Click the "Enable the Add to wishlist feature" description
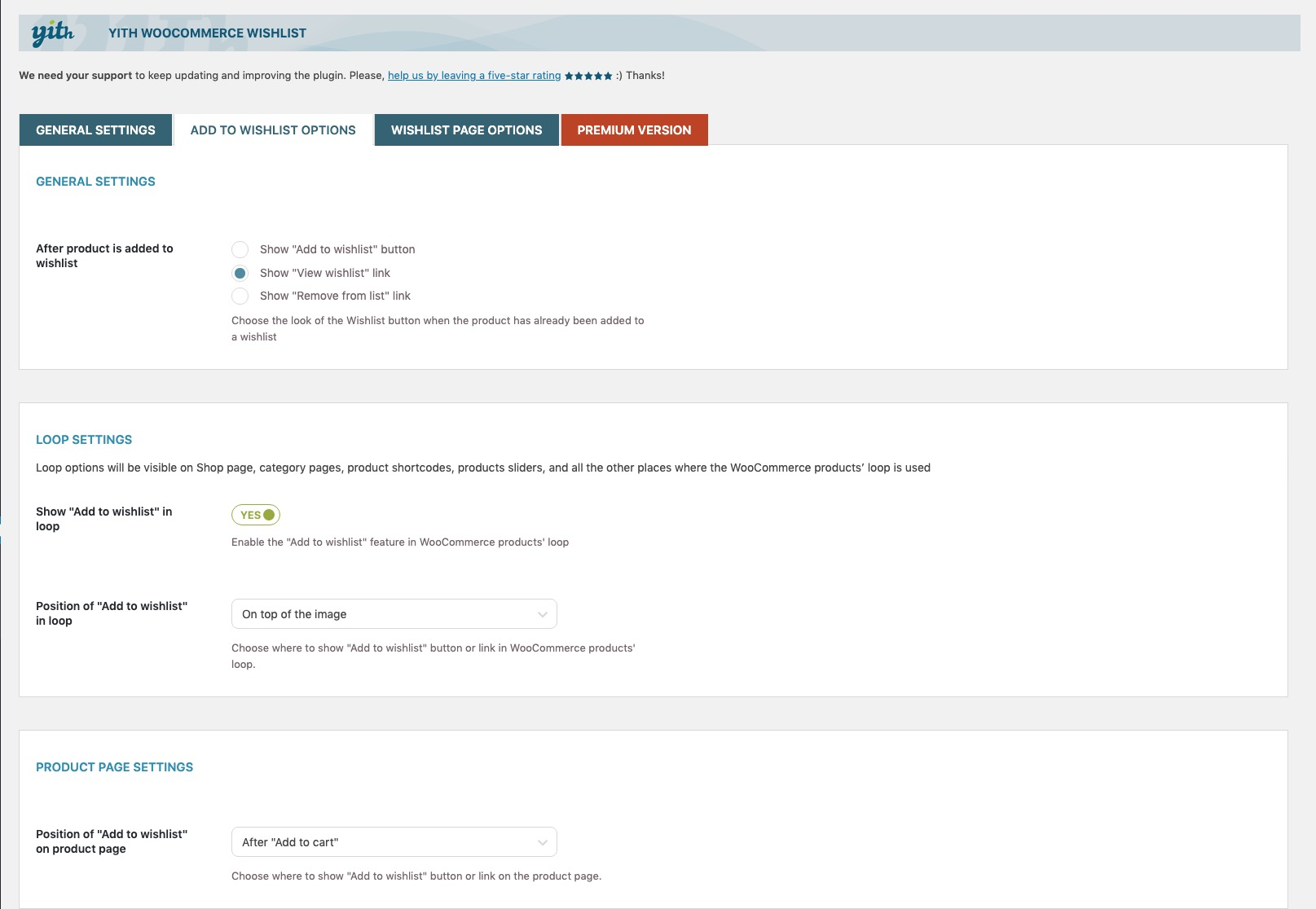The width and height of the screenshot is (1316, 909). [x=400, y=542]
